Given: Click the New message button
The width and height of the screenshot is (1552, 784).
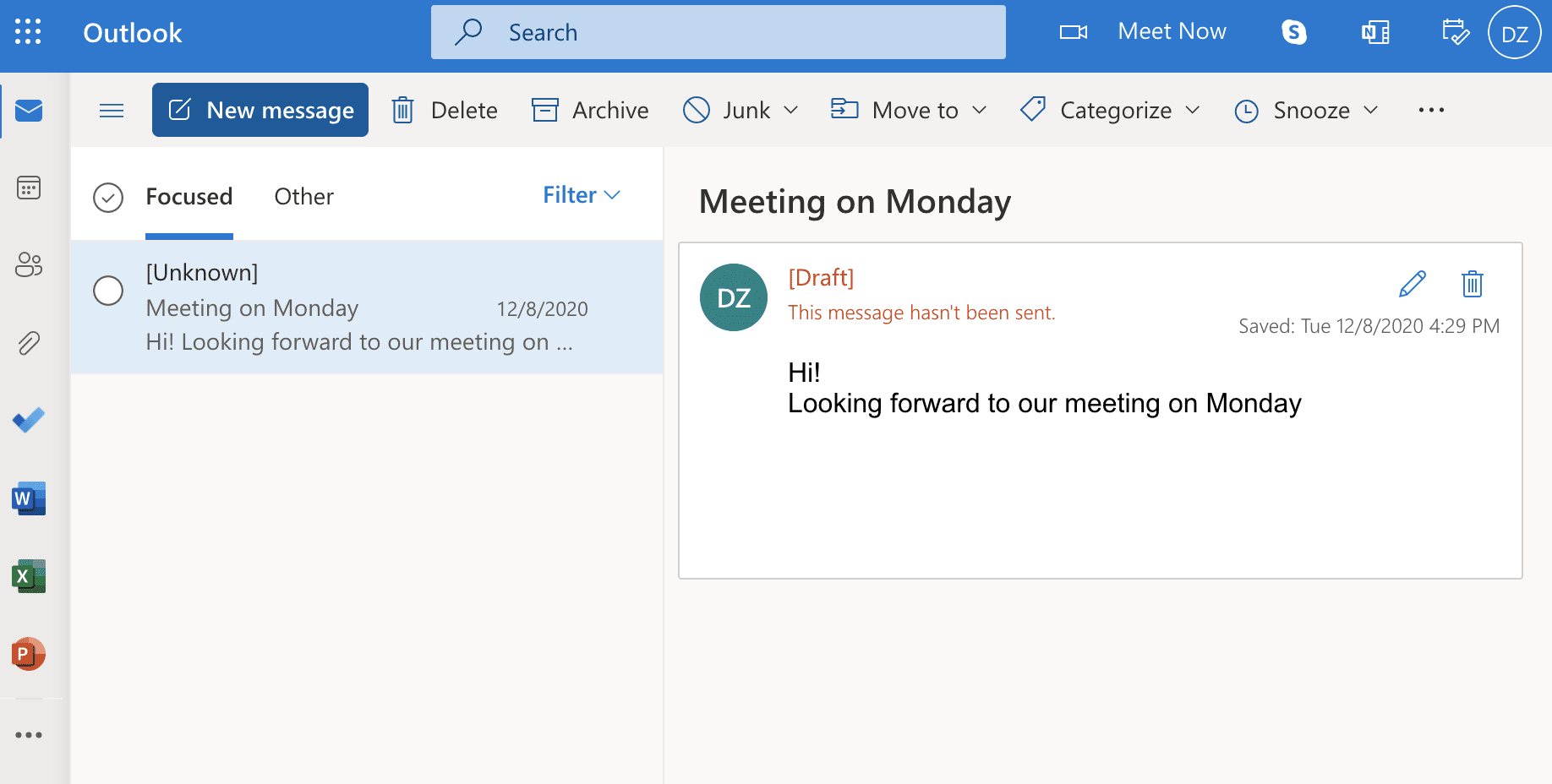Looking at the screenshot, I should (x=260, y=111).
